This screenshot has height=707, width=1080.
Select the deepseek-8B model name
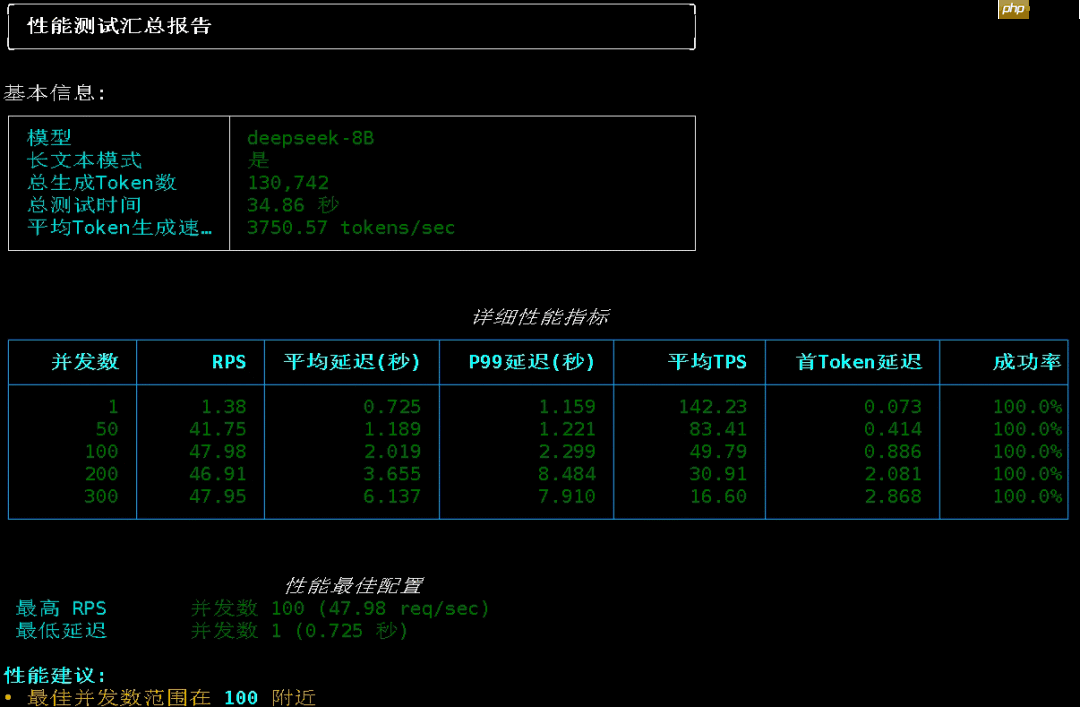[x=311, y=138]
